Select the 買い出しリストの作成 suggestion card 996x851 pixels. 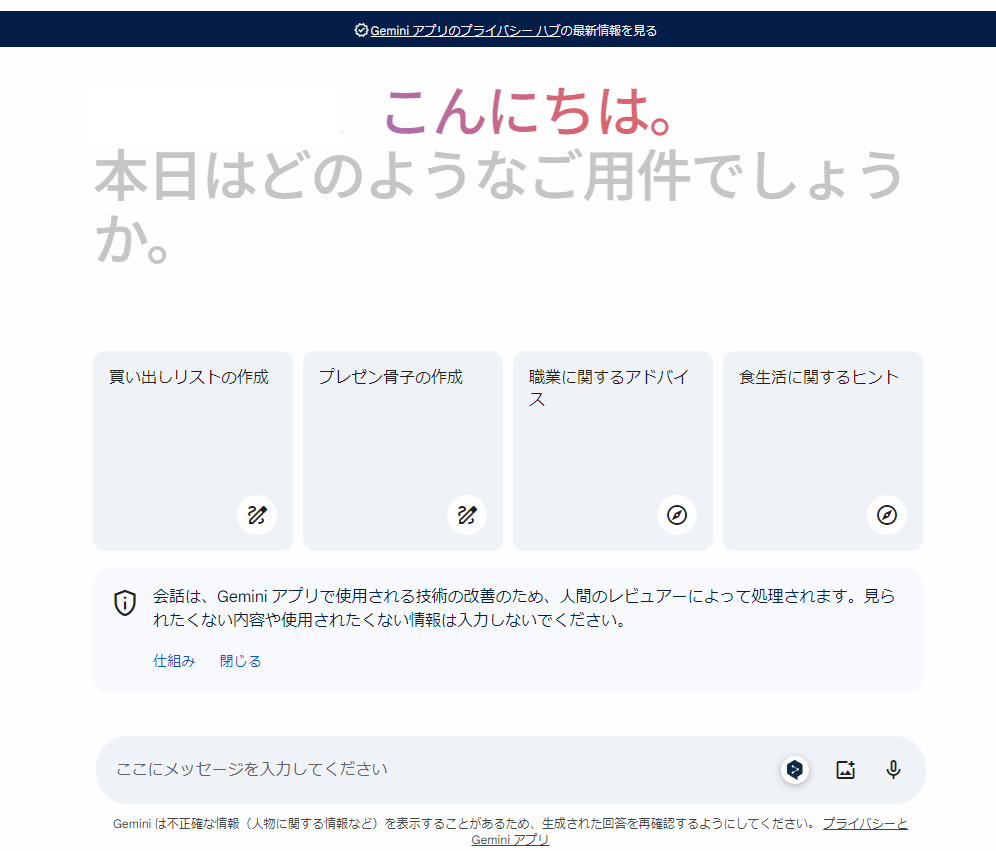pyautogui.click(x=192, y=451)
